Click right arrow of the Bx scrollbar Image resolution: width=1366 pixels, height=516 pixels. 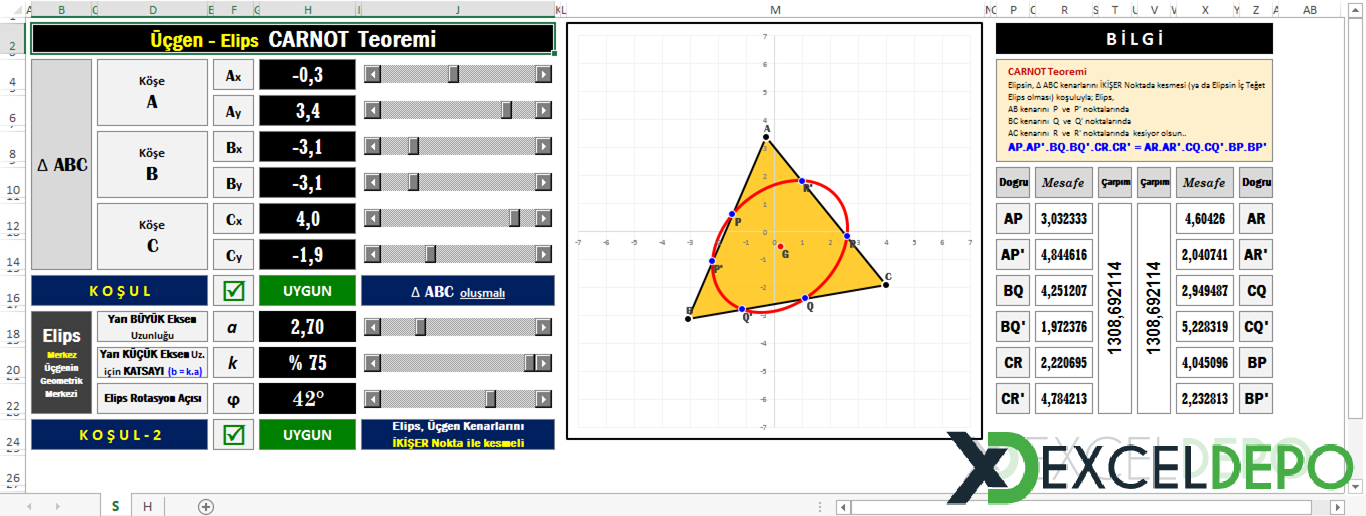click(544, 147)
